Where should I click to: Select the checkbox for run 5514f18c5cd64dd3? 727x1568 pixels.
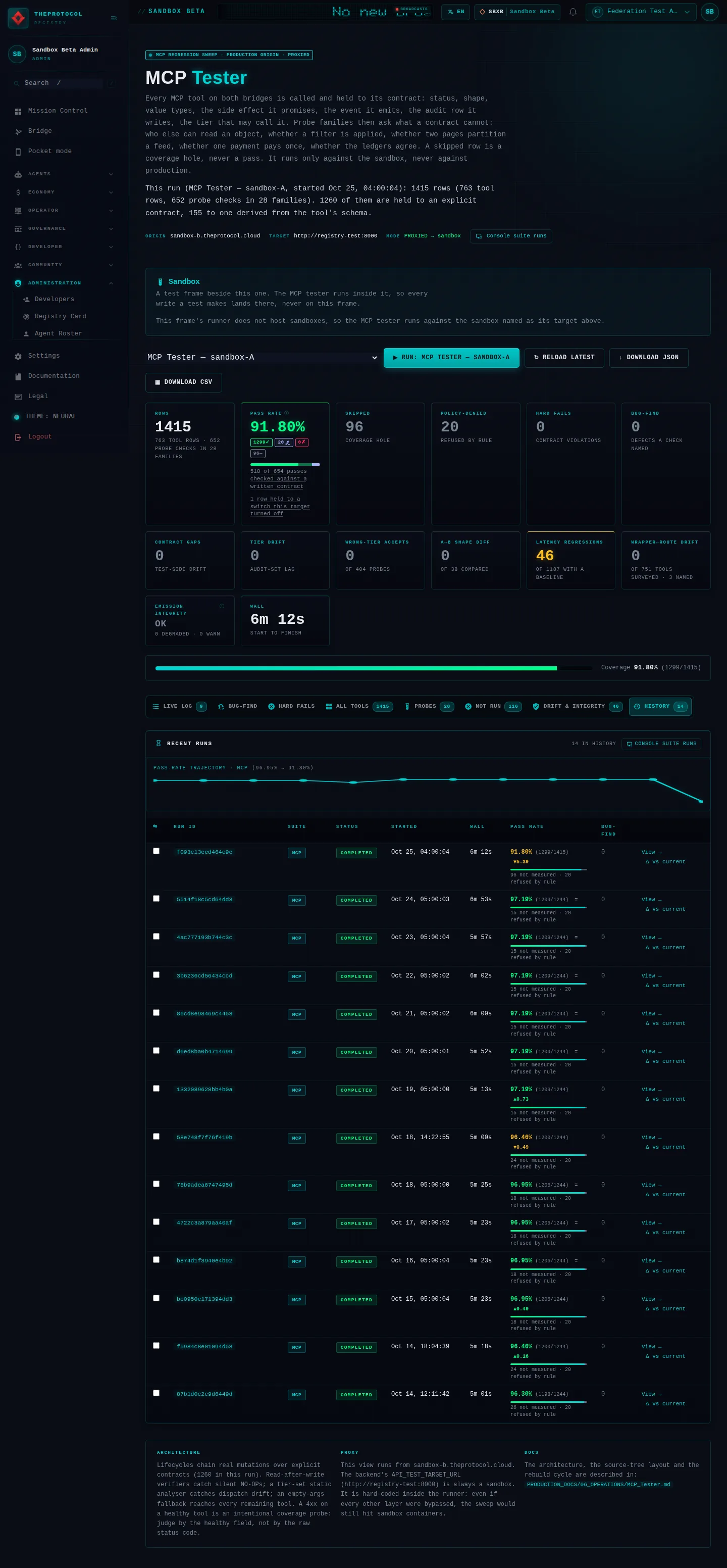pos(157,899)
